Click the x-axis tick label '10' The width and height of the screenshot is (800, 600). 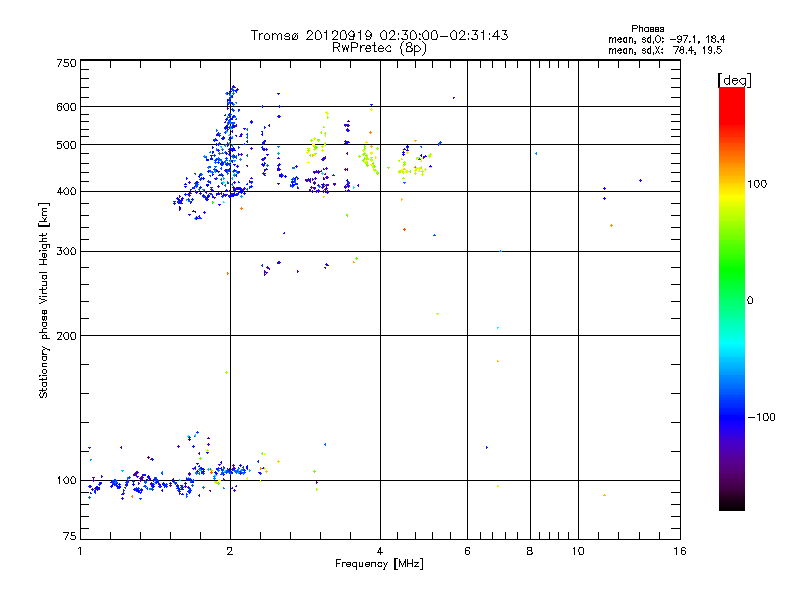578,551
